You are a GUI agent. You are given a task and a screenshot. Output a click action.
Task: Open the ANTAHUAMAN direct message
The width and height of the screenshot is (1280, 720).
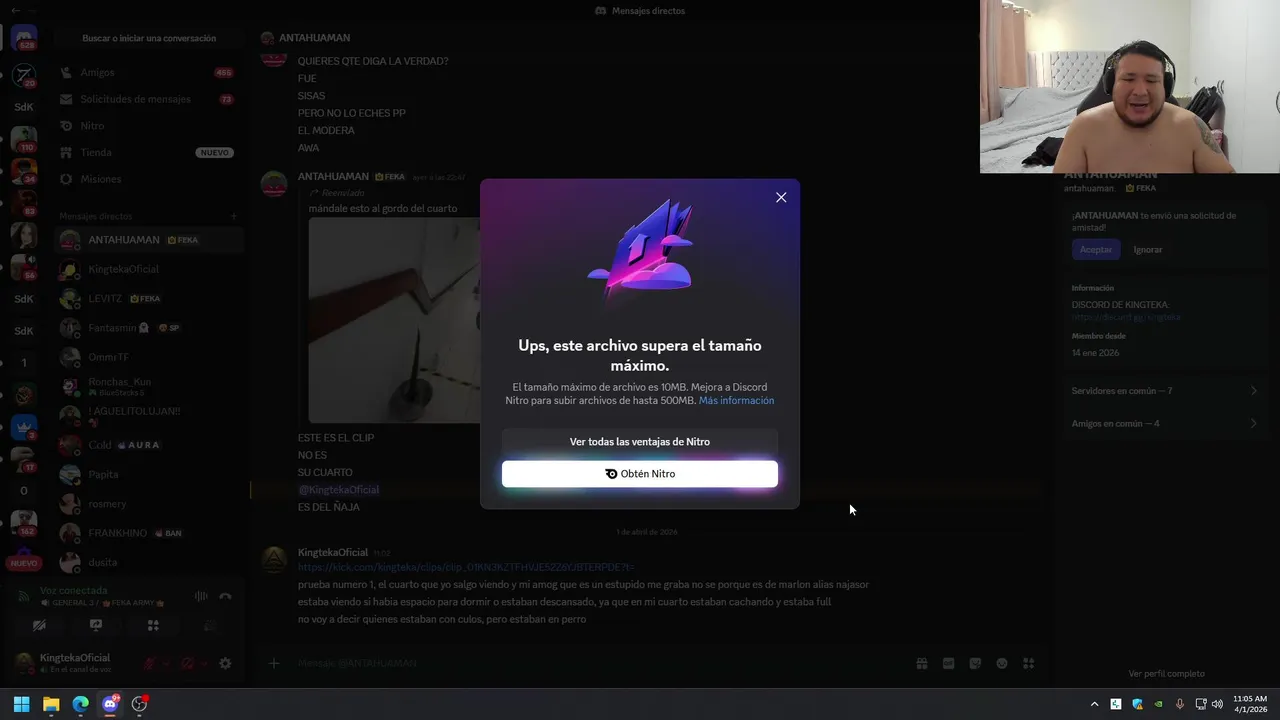click(x=150, y=240)
